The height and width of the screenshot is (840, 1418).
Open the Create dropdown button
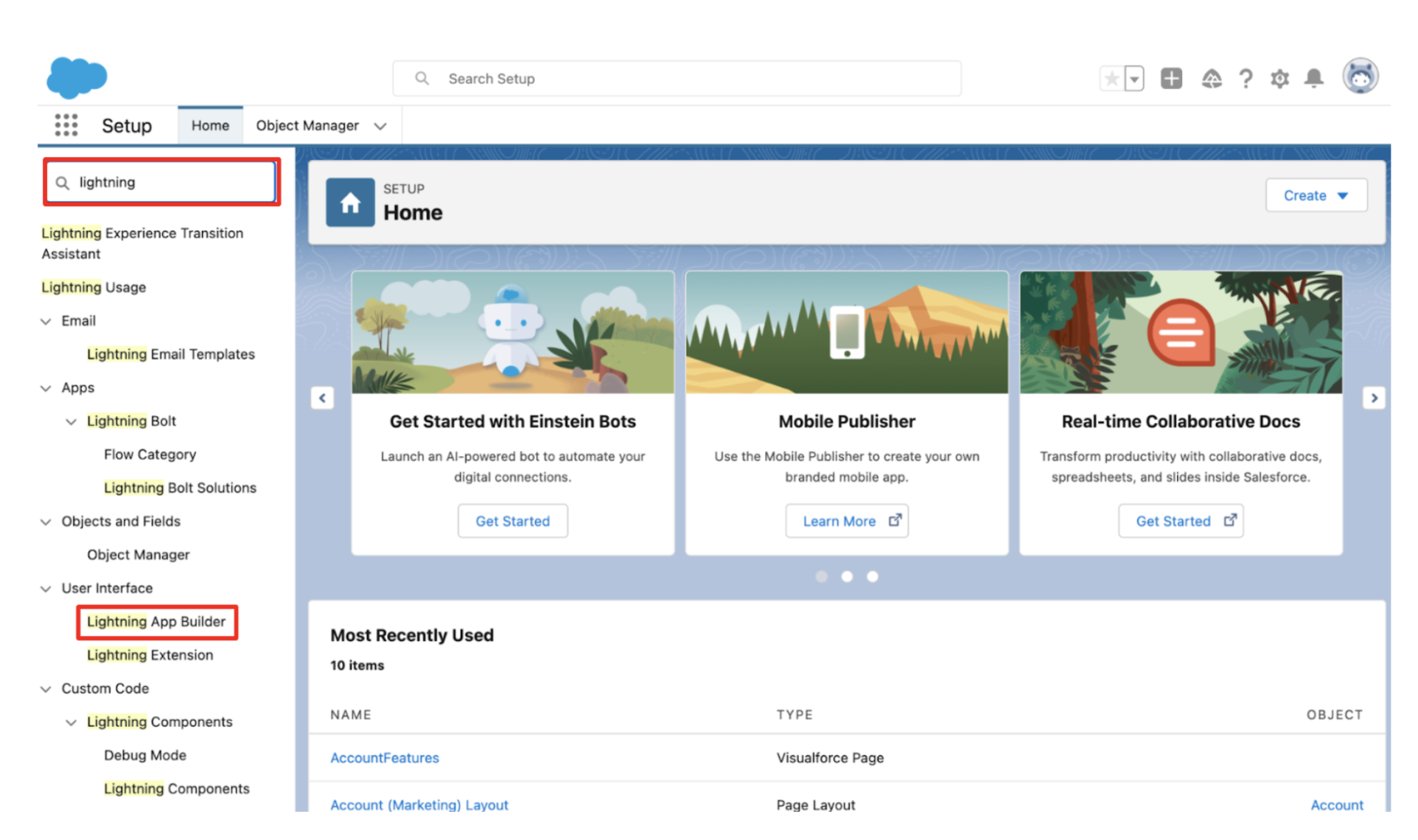(x=1316, y=195)
